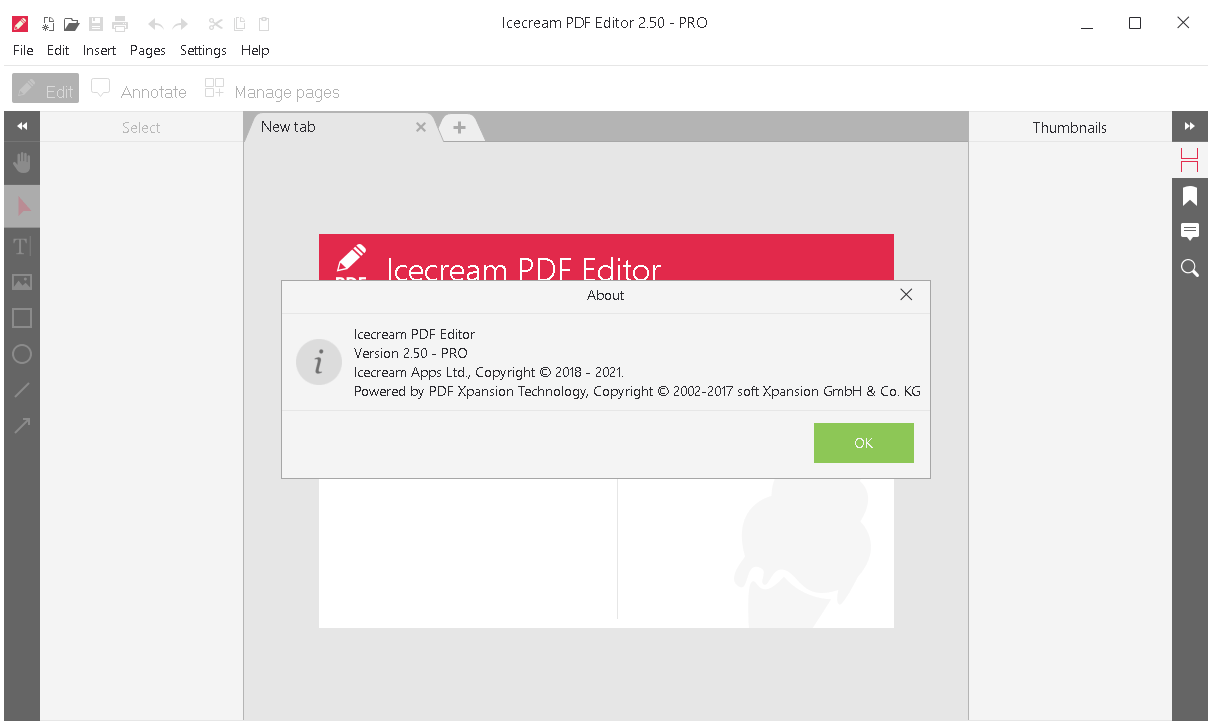Click the New document icon in title bar

48,24
